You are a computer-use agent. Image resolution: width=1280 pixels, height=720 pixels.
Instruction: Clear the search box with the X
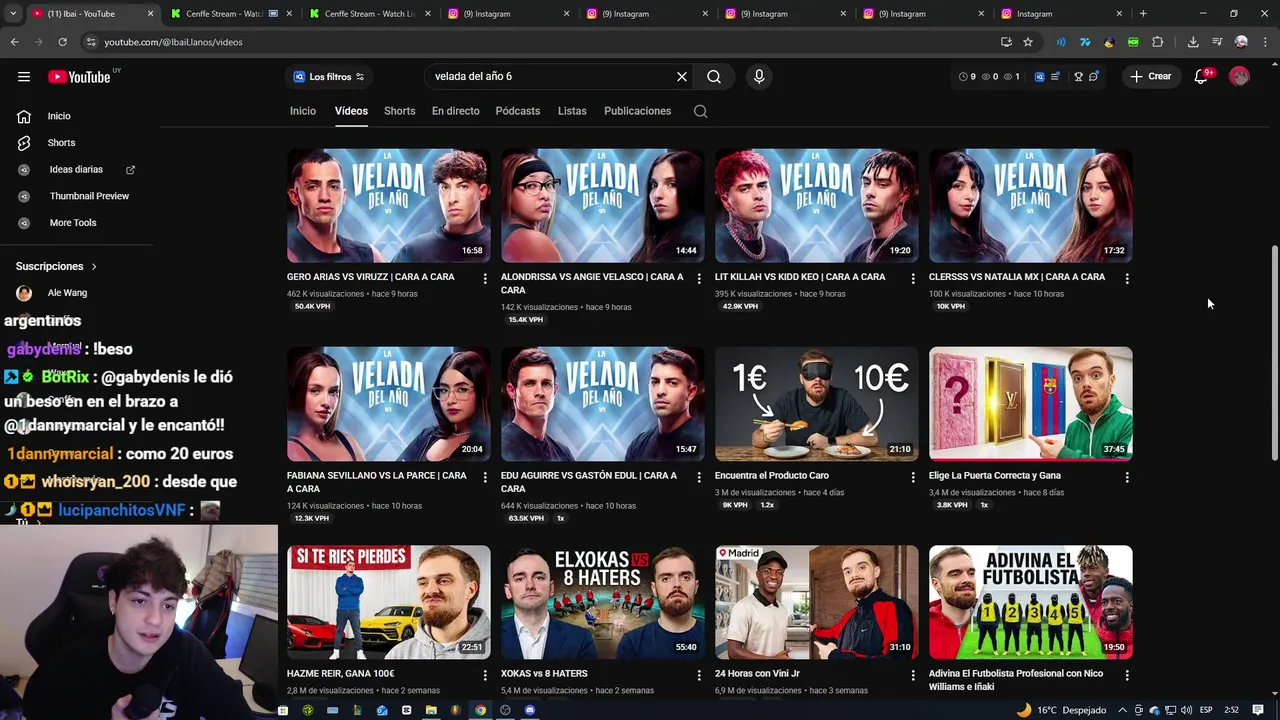[682, 77]
